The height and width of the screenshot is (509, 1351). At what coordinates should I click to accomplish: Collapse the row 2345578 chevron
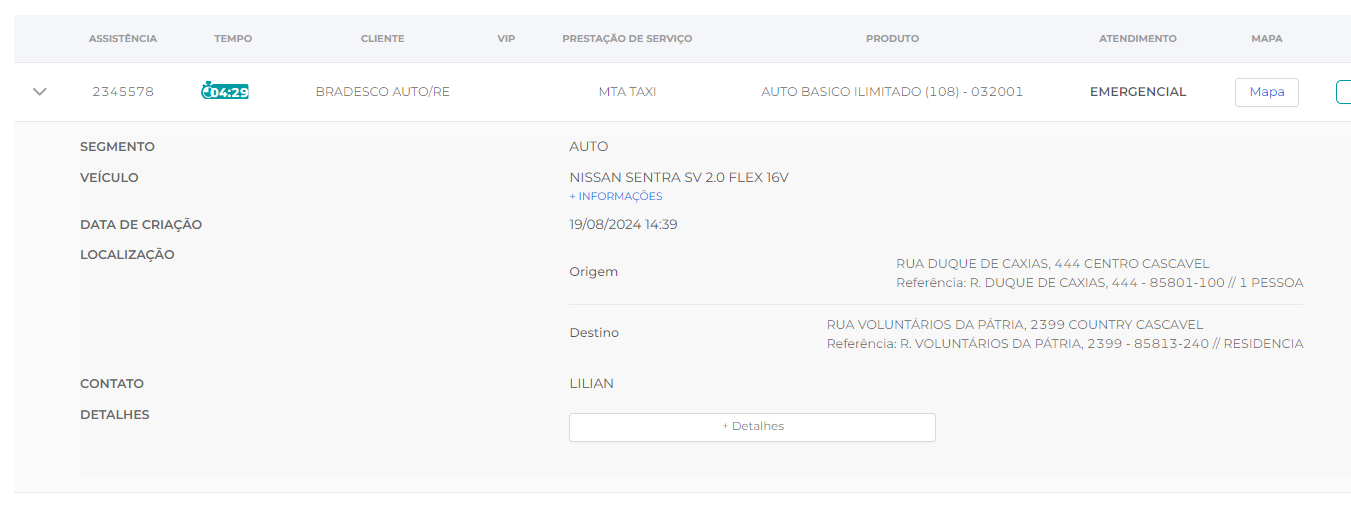tap(40, 92)
